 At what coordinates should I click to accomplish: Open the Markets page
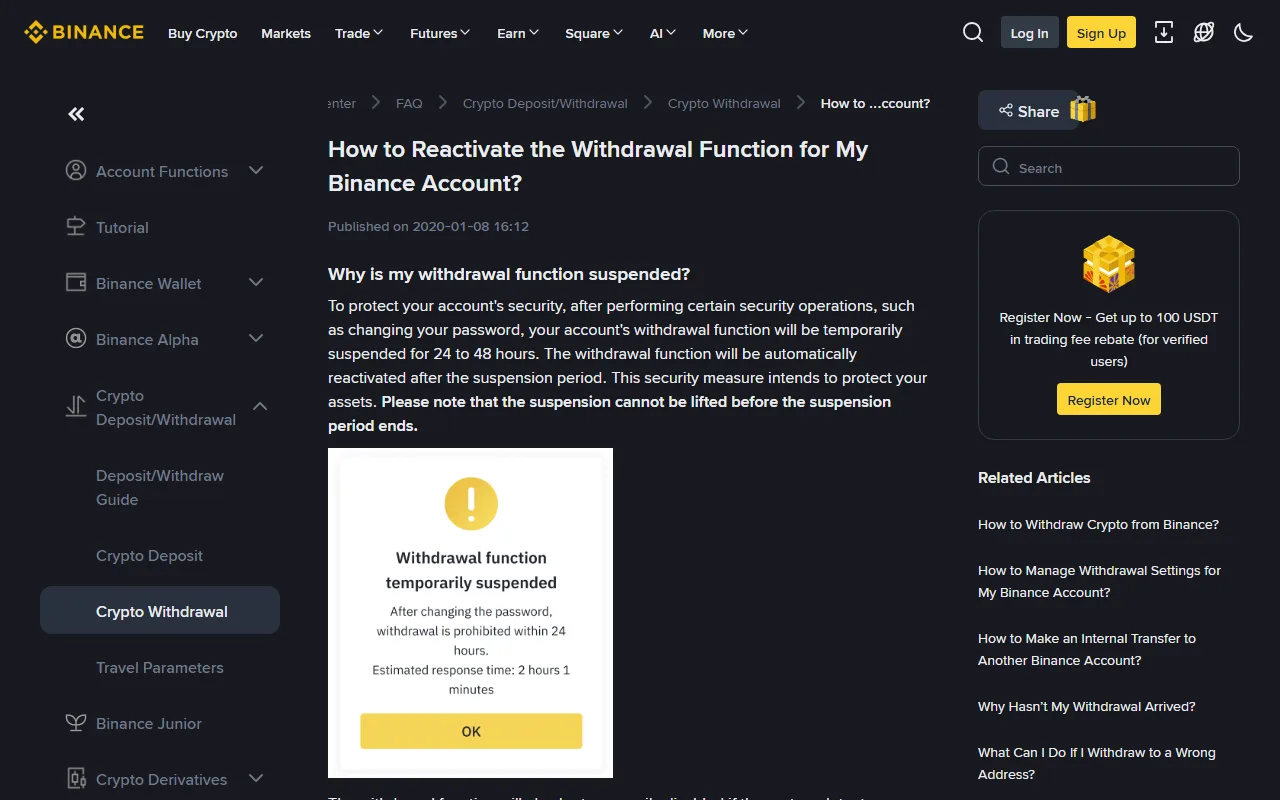286,33
